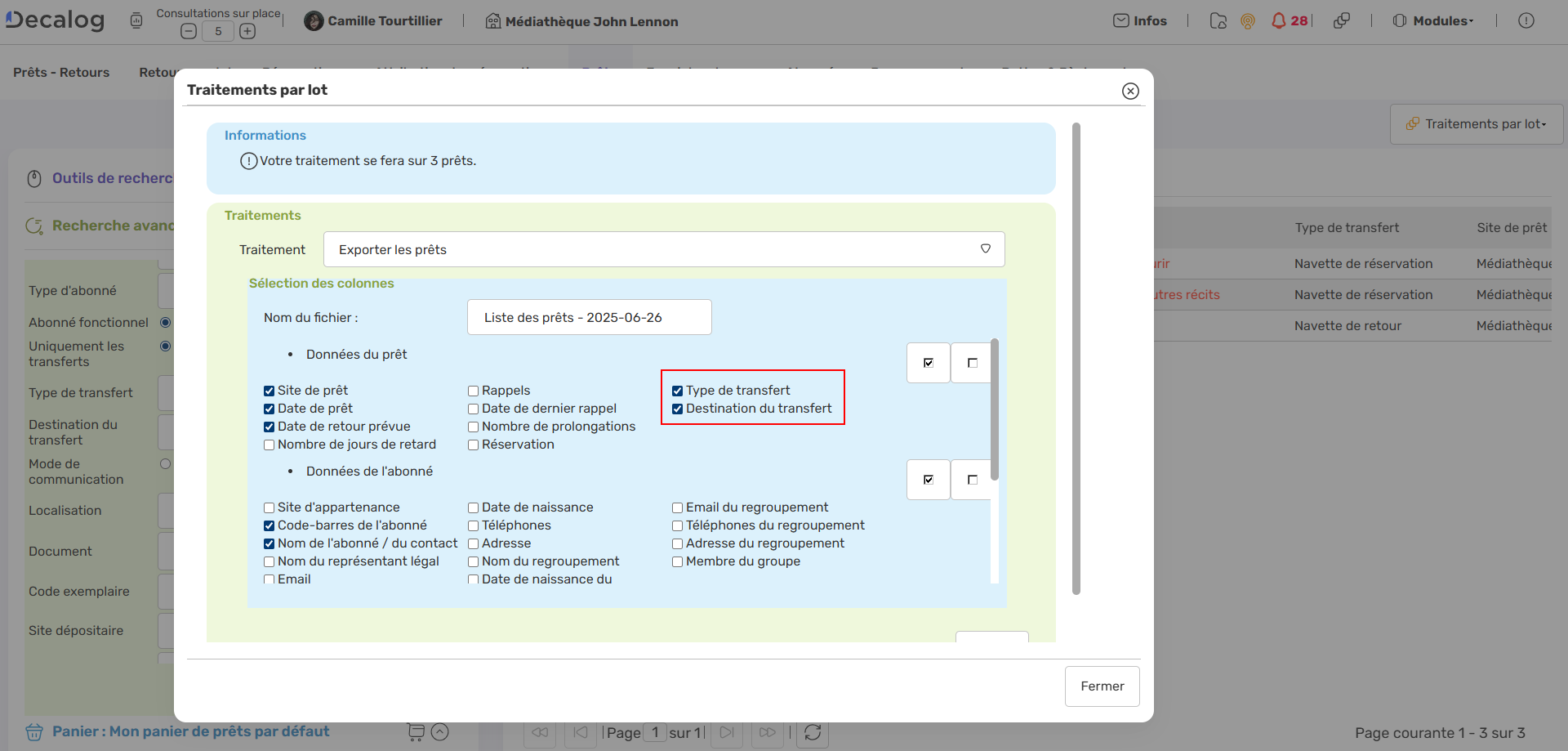Decrease on-site consultations with minus icon
Image resolution: width=1568 pixels, height=751 pixels.
coord(189,31)
